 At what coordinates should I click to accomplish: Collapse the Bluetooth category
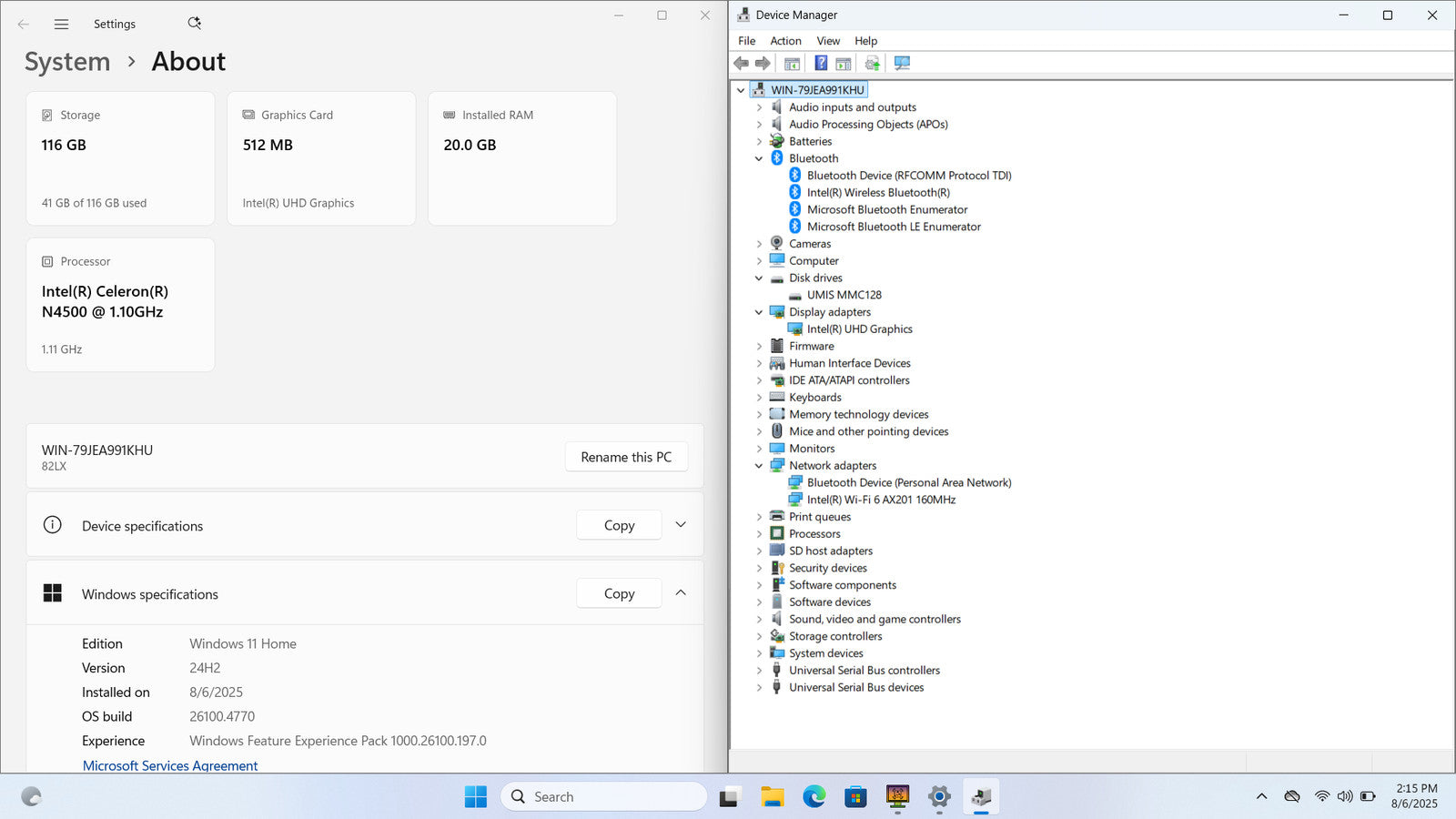pos(759,158)
